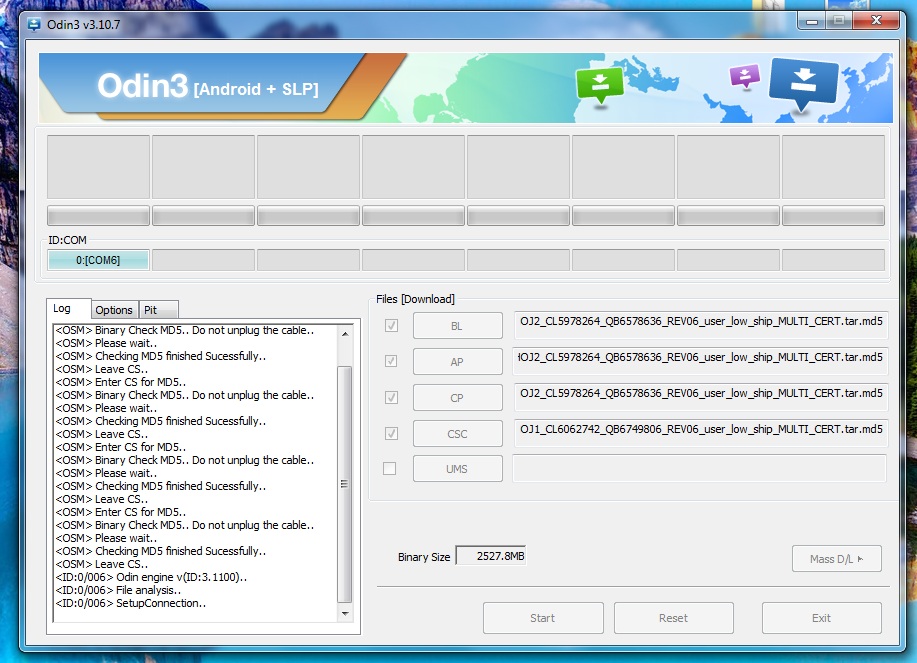Click the UMS file button
The height and width of the screenshot is (663, 917).
click(x=457, y=469)
